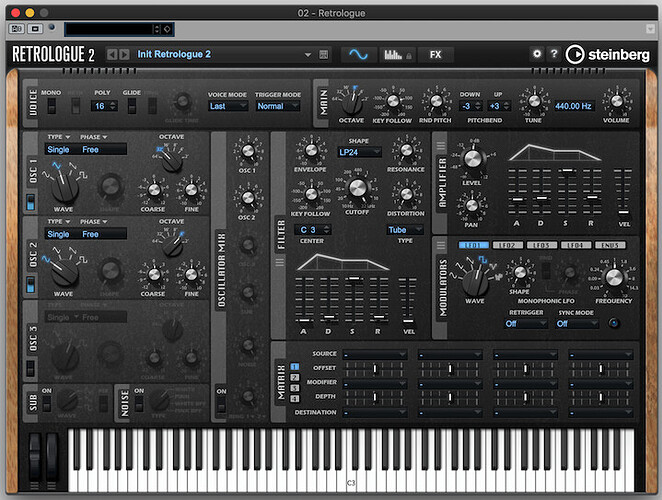Viewport: 662px width, 500px height.
Task: Open the first Matrix Destination dropdown
Action: click(375, 412)
